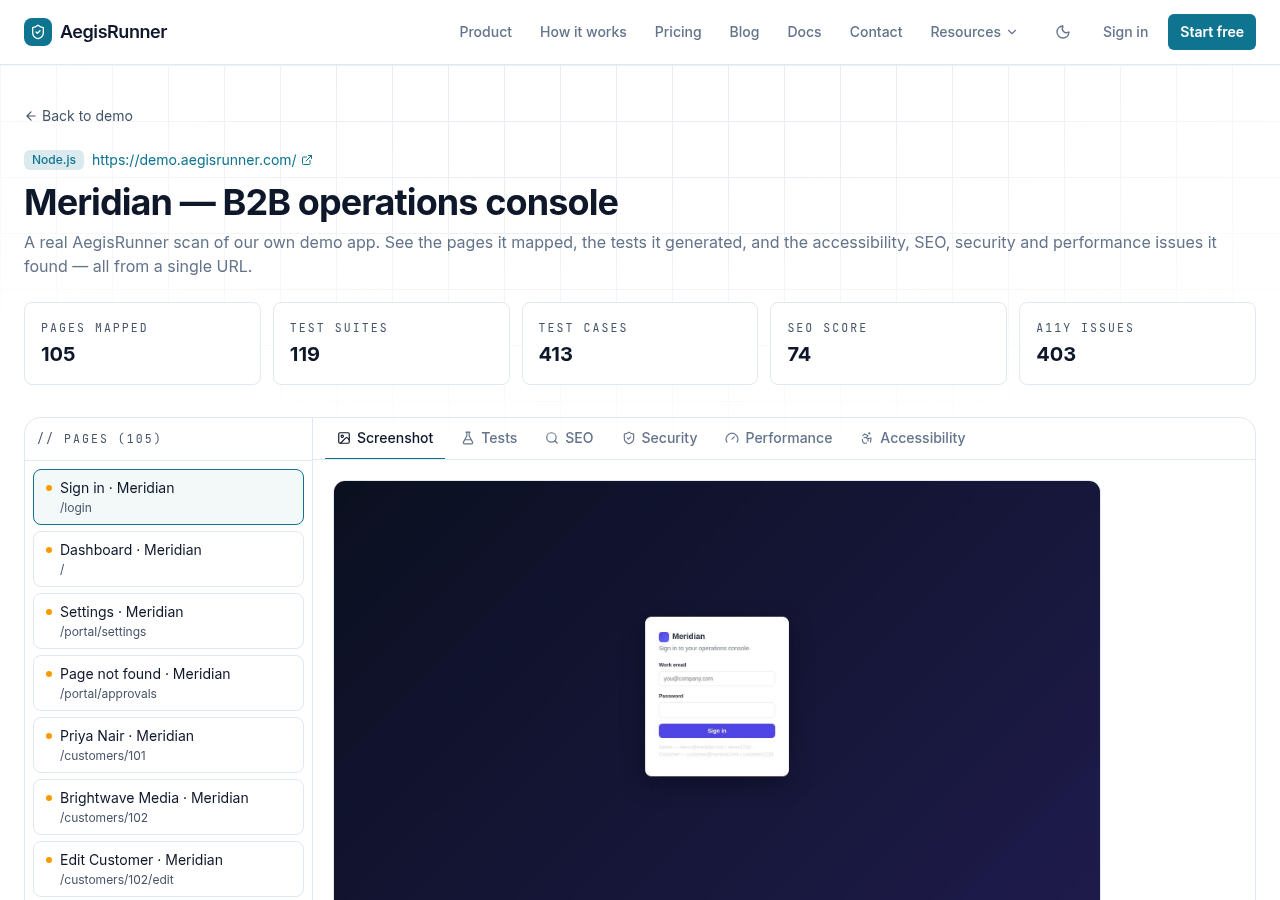
Task: Click the Screenshot tab image icon
Action: (x=344, y=438)
